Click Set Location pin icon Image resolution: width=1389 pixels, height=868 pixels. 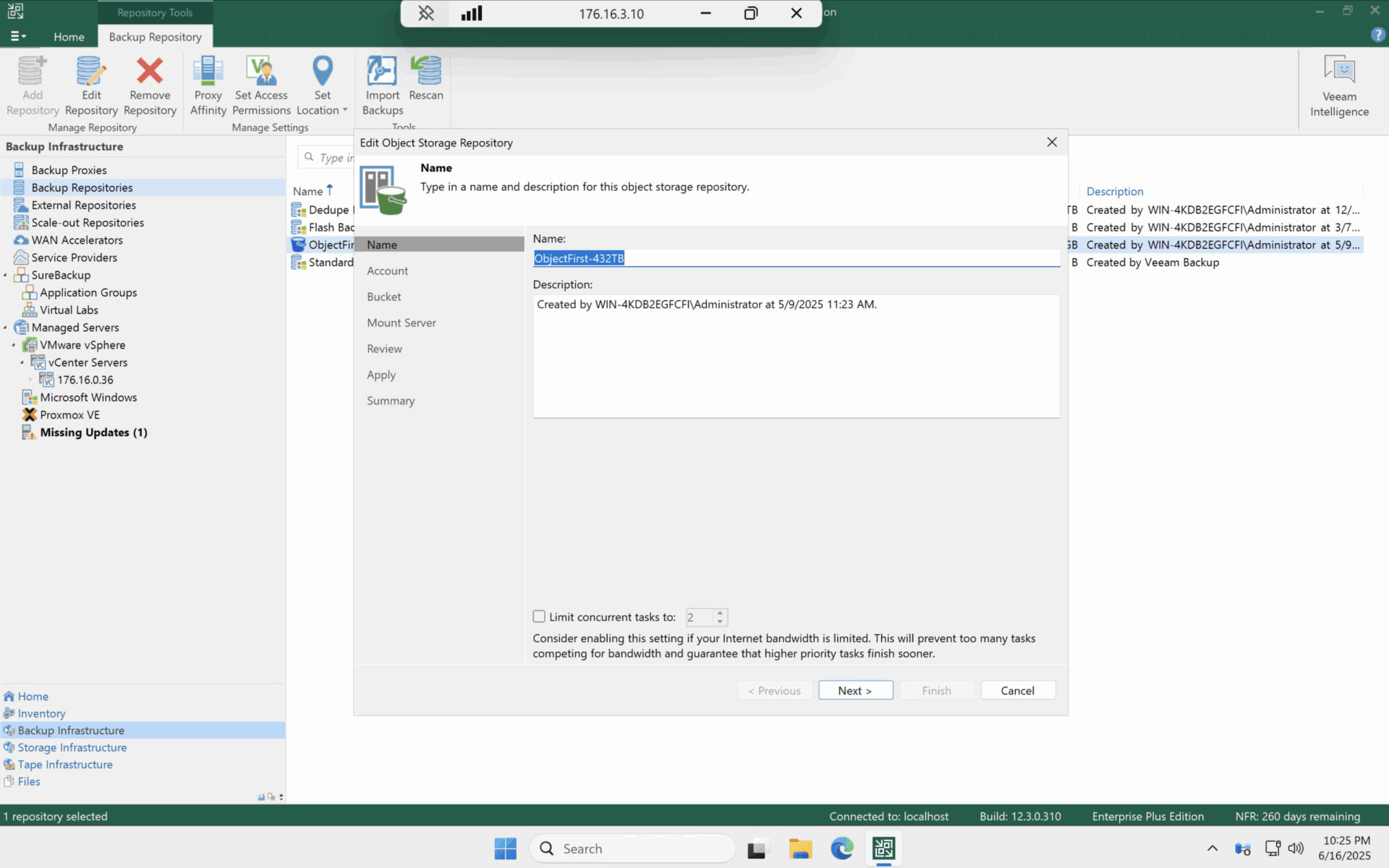coord(323,71)
